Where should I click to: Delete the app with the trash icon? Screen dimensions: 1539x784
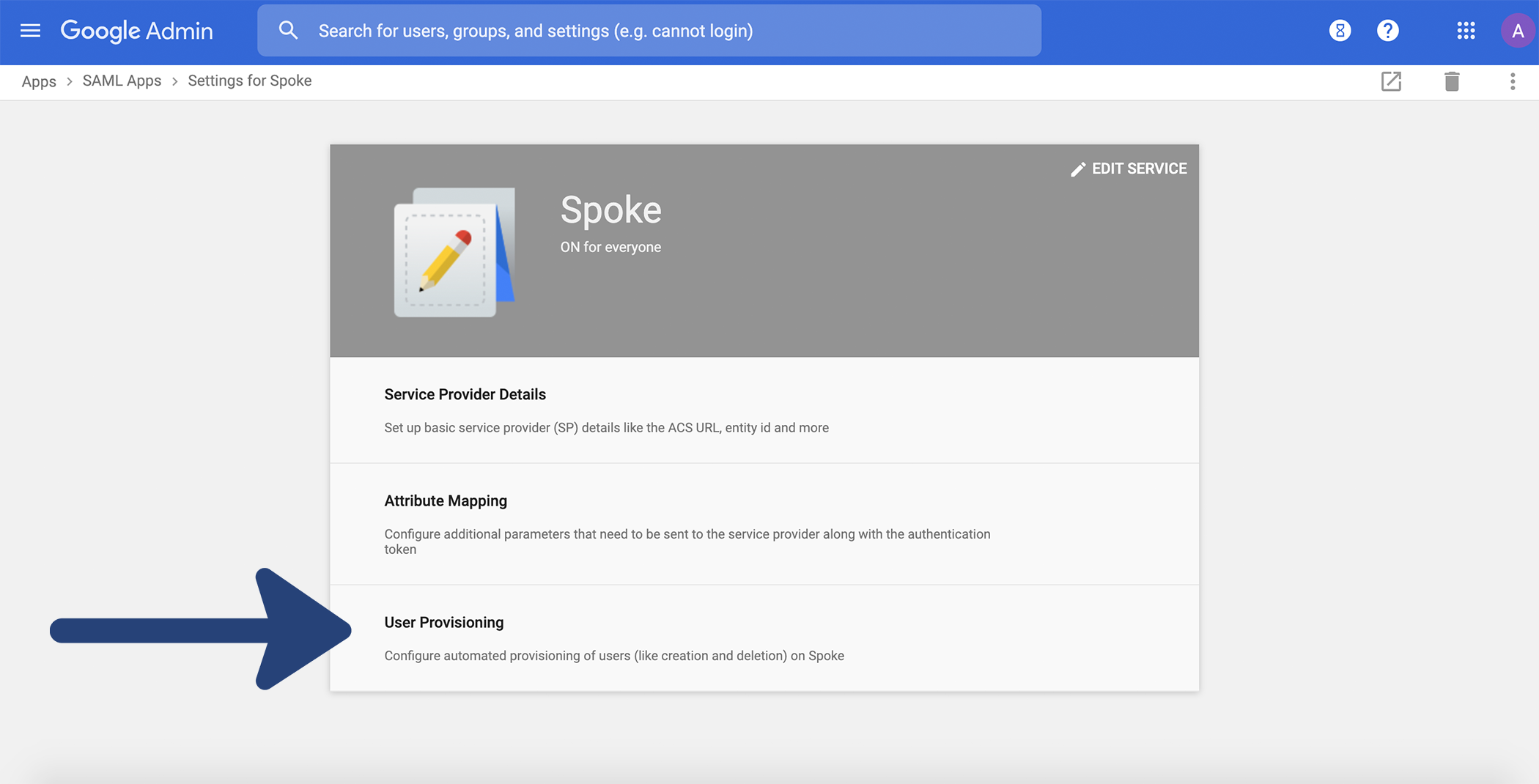point(1452,81)
